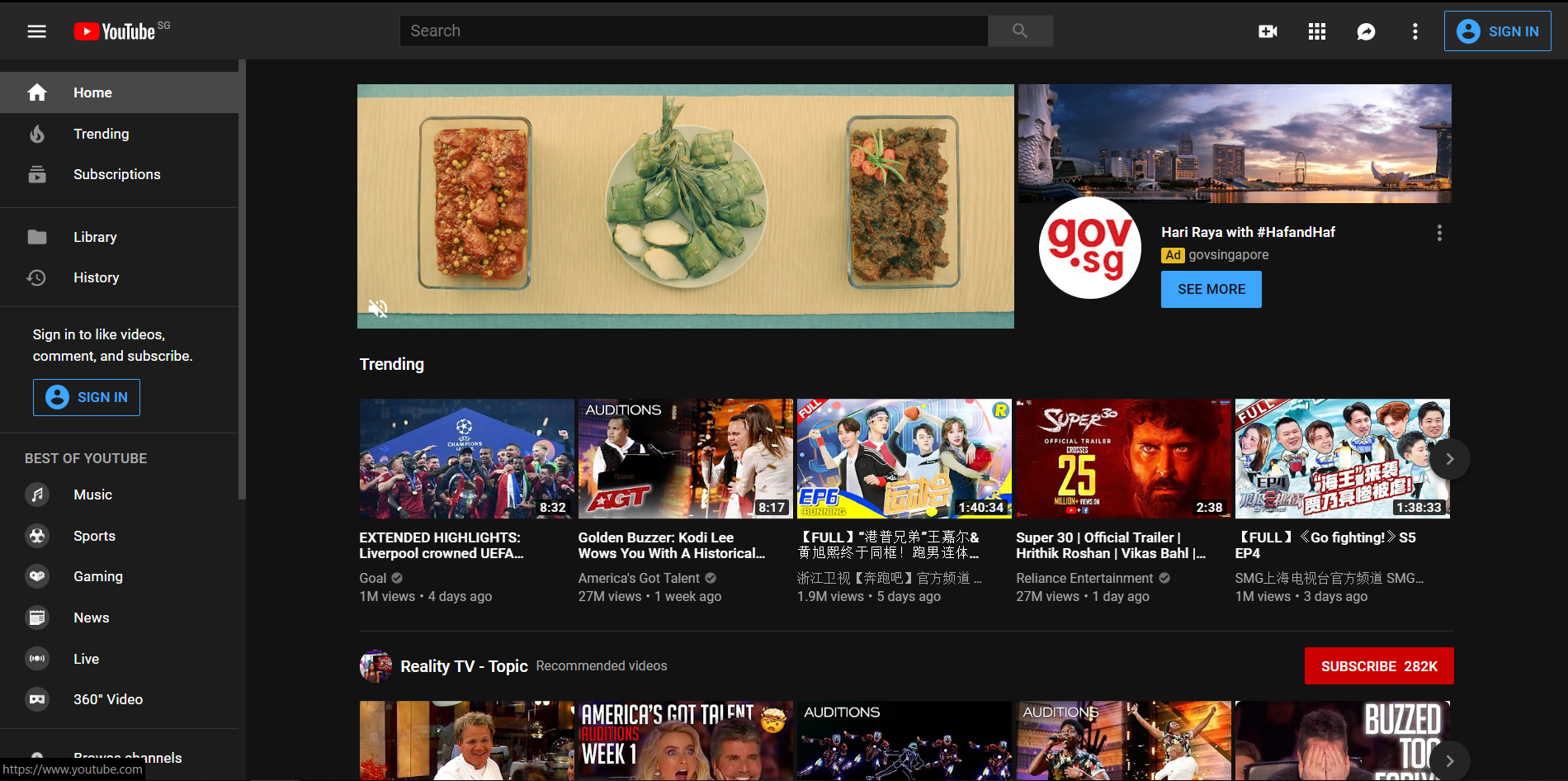Image resolution: width=1568 pixels, height=781 pixels.
Task: Open the Sports channel label
Action: click(94, 536)
